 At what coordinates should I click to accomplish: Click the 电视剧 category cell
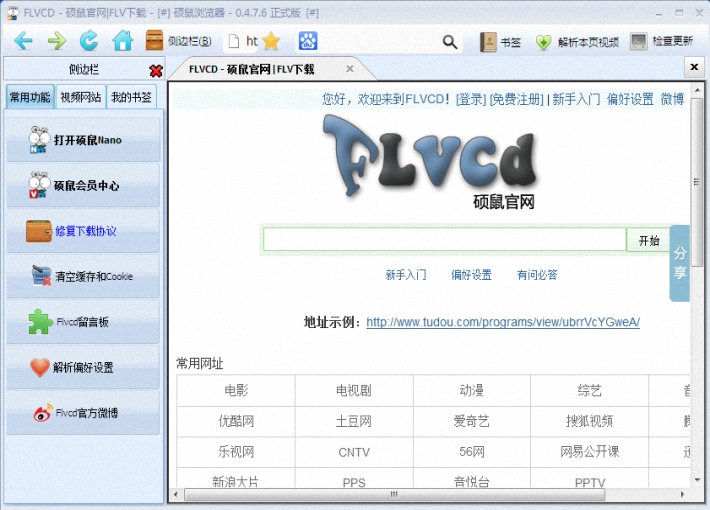coord(354,390)
